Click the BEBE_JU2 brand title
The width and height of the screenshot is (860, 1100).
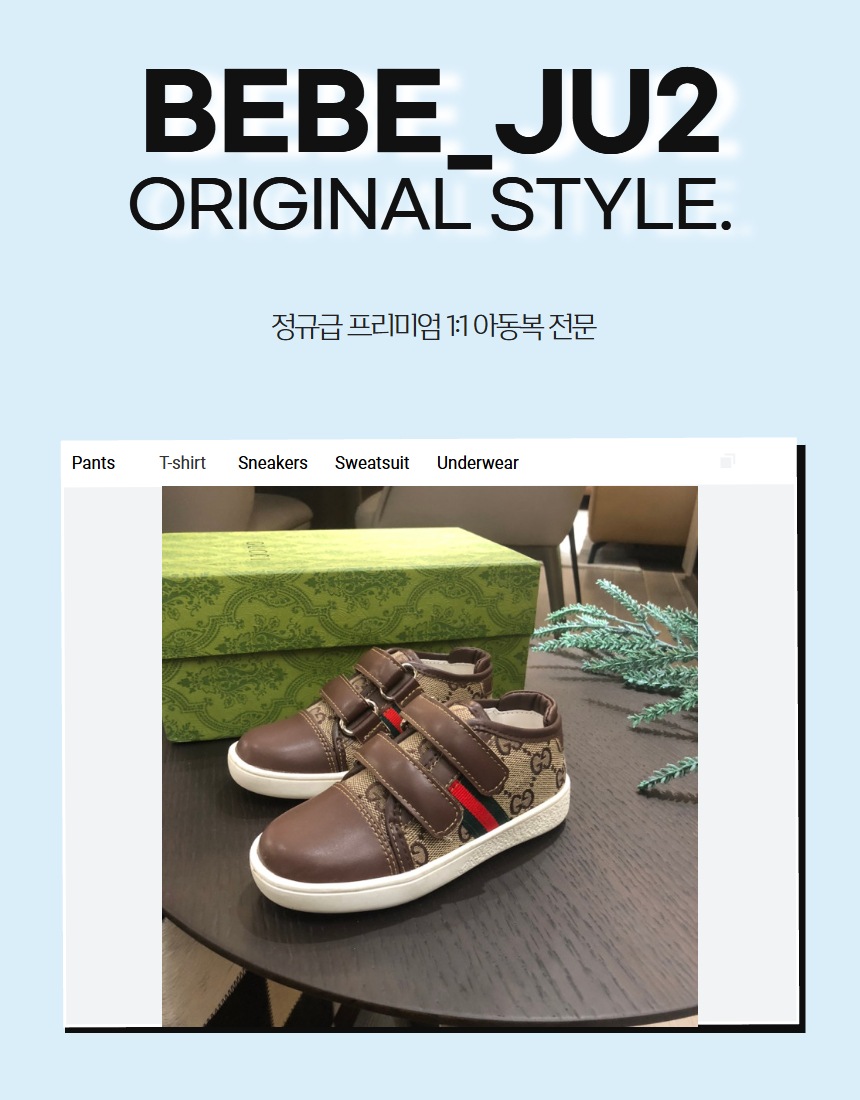pyautogui.click(x=431, y=112)
